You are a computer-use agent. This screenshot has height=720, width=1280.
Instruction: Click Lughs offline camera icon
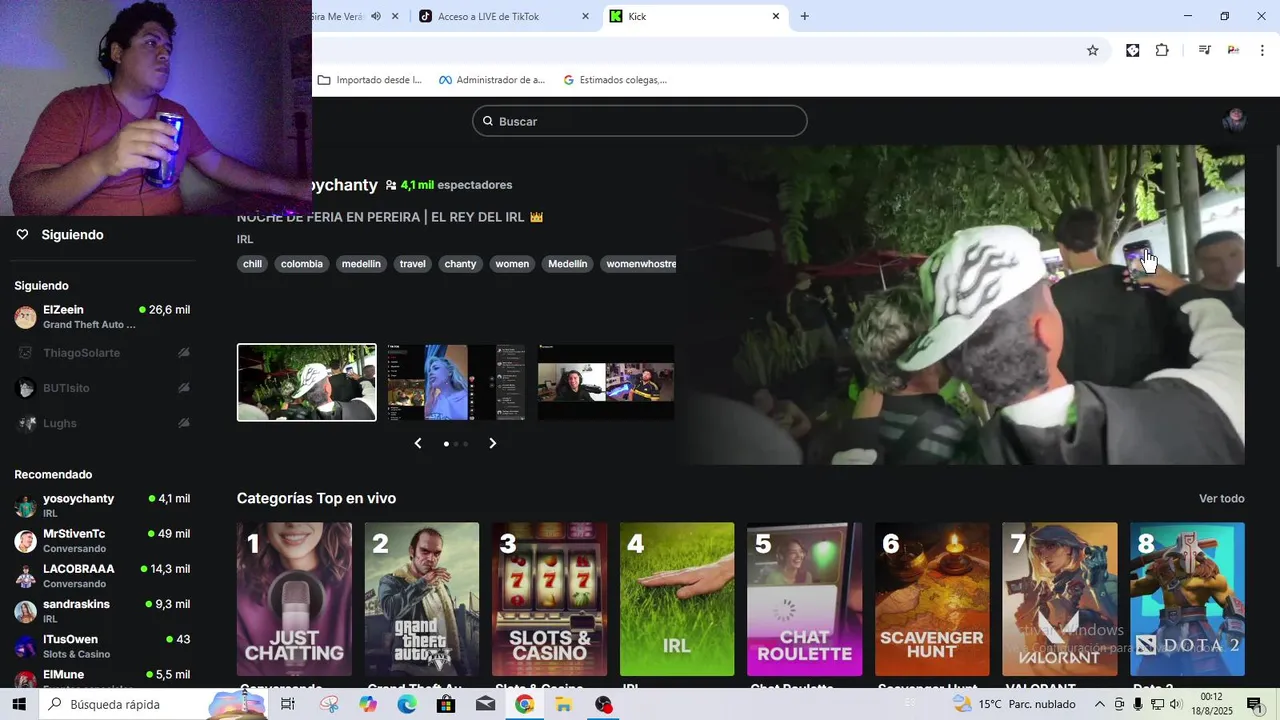(184, 423)
